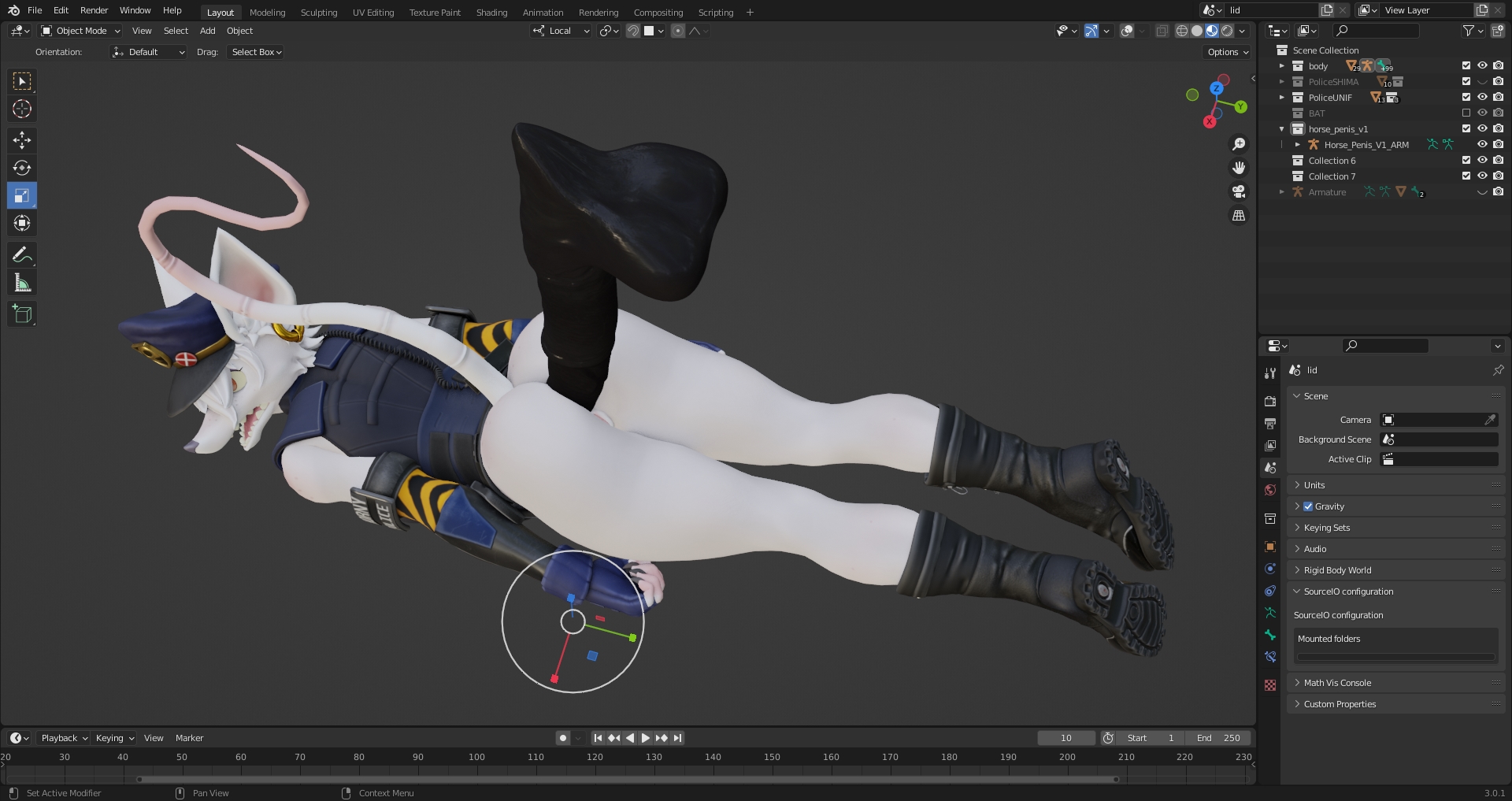Open the Bone properties tab
Image resolution: width=1512 pixels, height=801 pixels.
[x=1269, y=635]
